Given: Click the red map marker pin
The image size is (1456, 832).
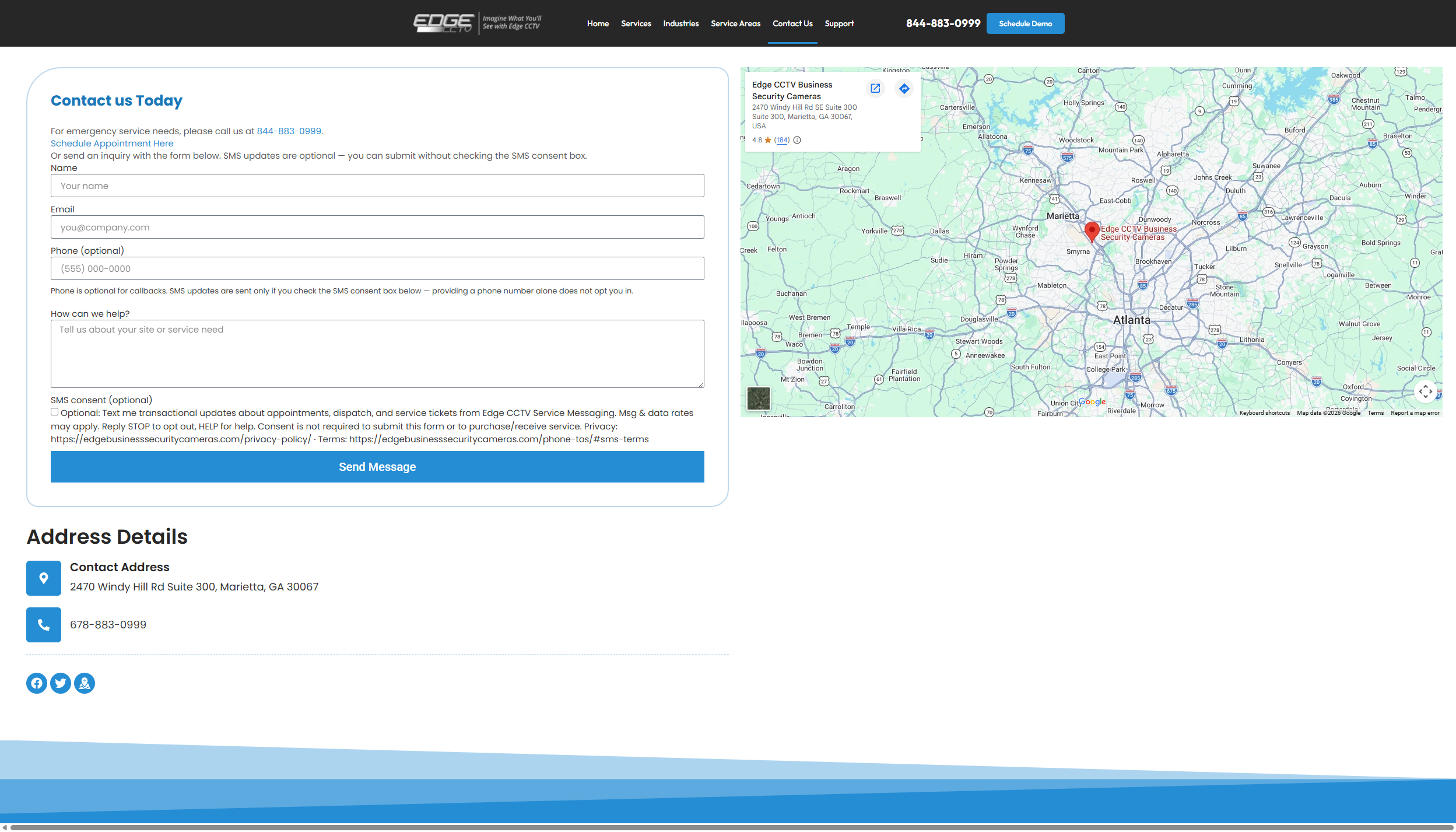Looking at the screenshot, I should (1092, 232).
